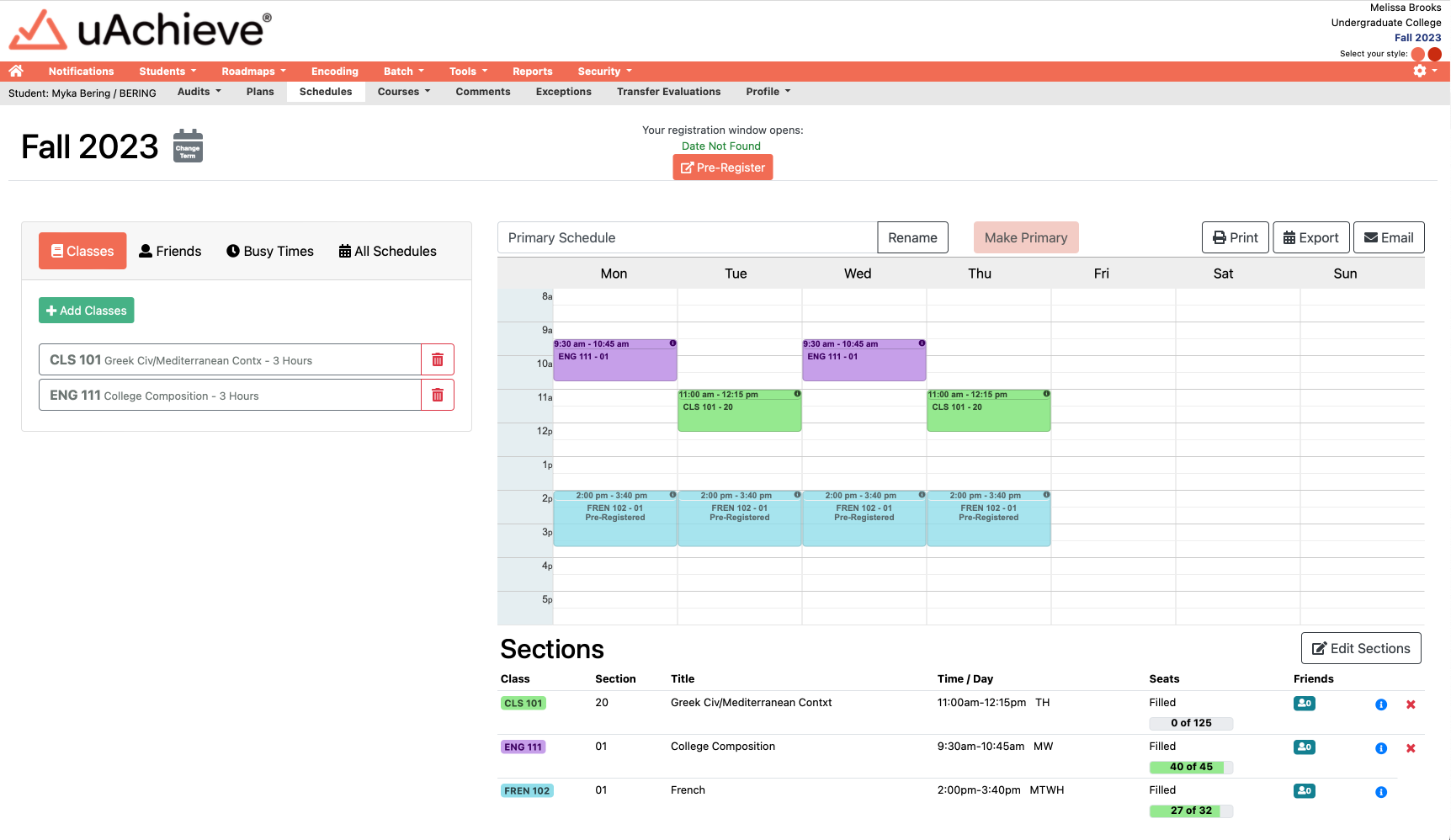Screen dimensions: 1451x840
Task: Add classes with the Add Classes button
Action: click(86, 310)
